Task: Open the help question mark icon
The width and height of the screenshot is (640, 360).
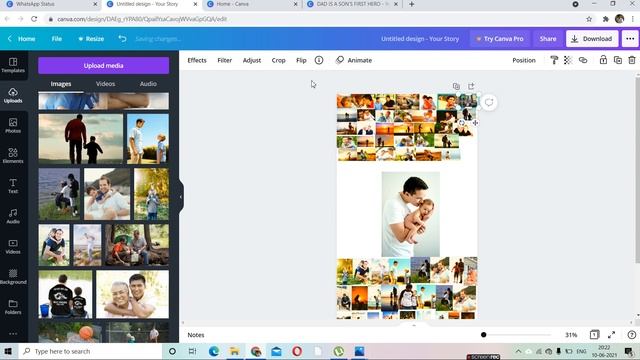Action: click(x=631, y=335)
